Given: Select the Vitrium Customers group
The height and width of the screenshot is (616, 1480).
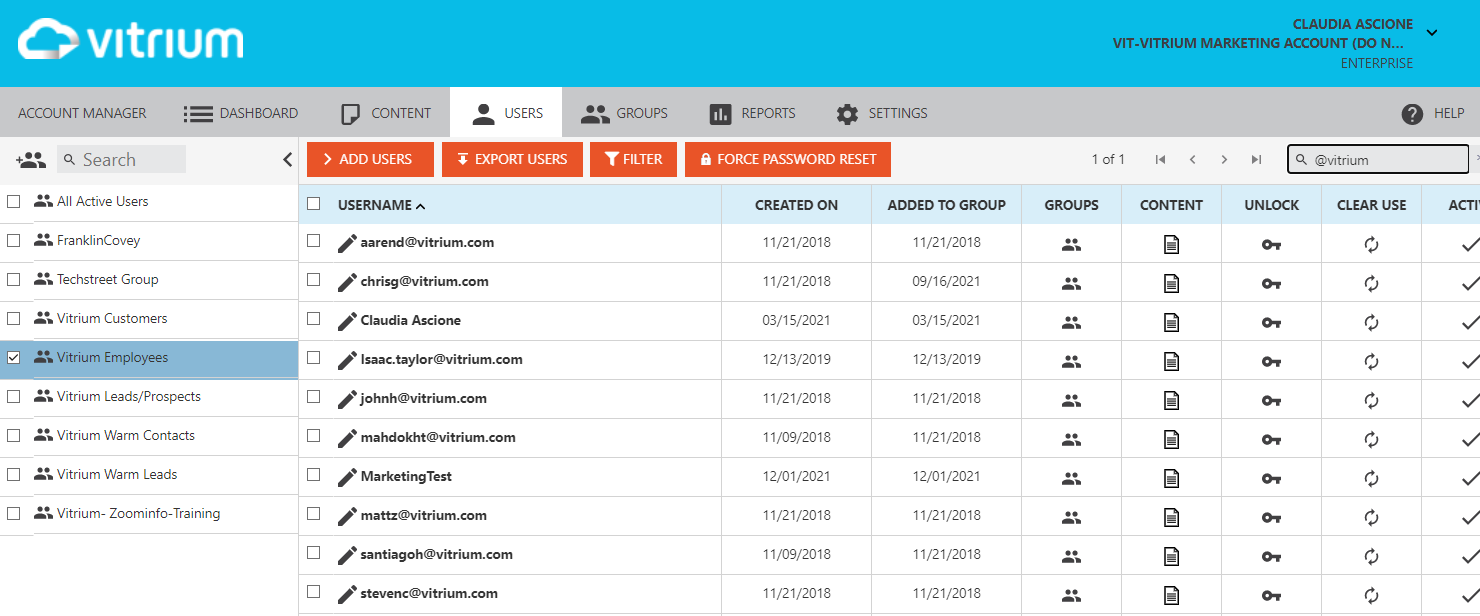Looking at the screenshot, I should [x=112, y=319].
